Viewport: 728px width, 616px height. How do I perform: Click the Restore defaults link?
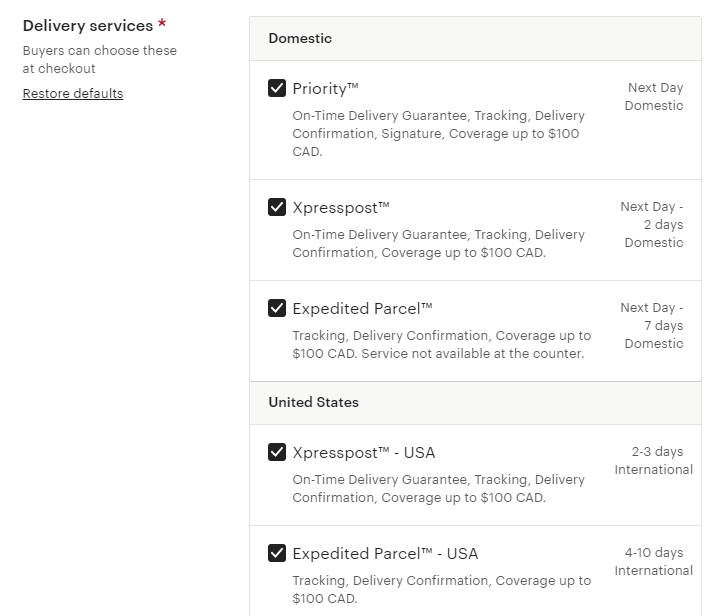pyautogui.click(x=73, y=93)
